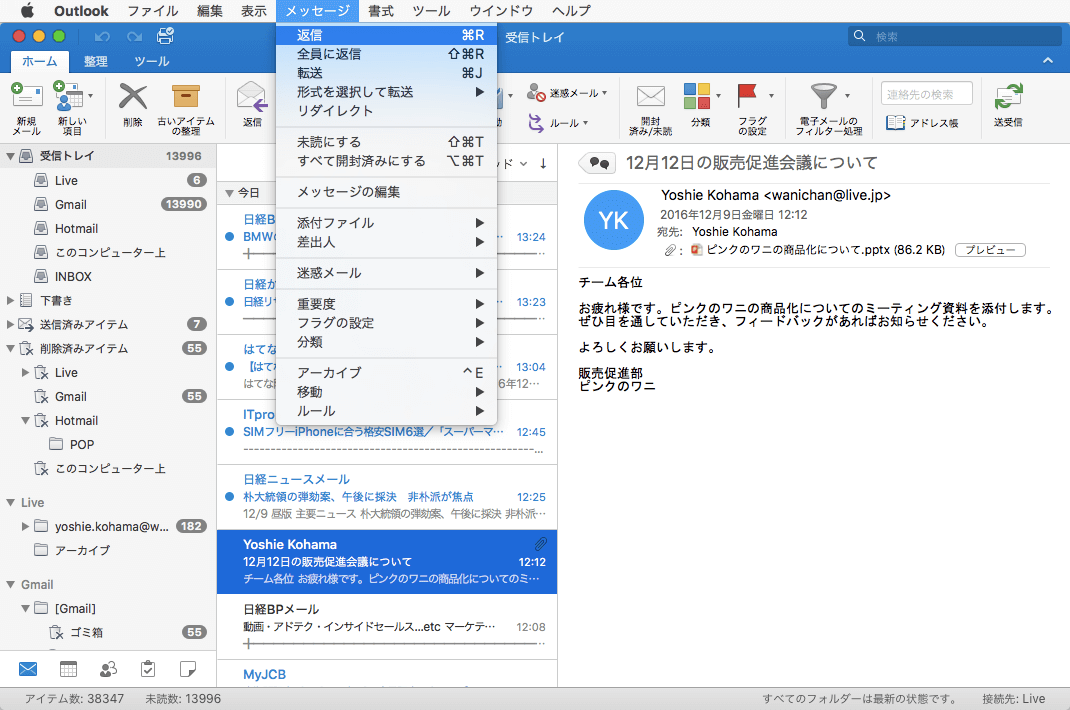Toggle sort order with the down arrow

coord(543,164)
